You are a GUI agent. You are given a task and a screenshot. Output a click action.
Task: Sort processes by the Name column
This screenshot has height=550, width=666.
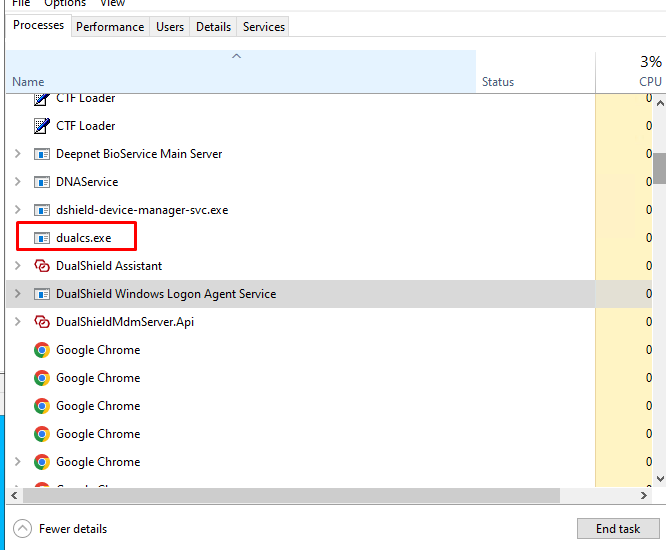[x=28, y=81]
